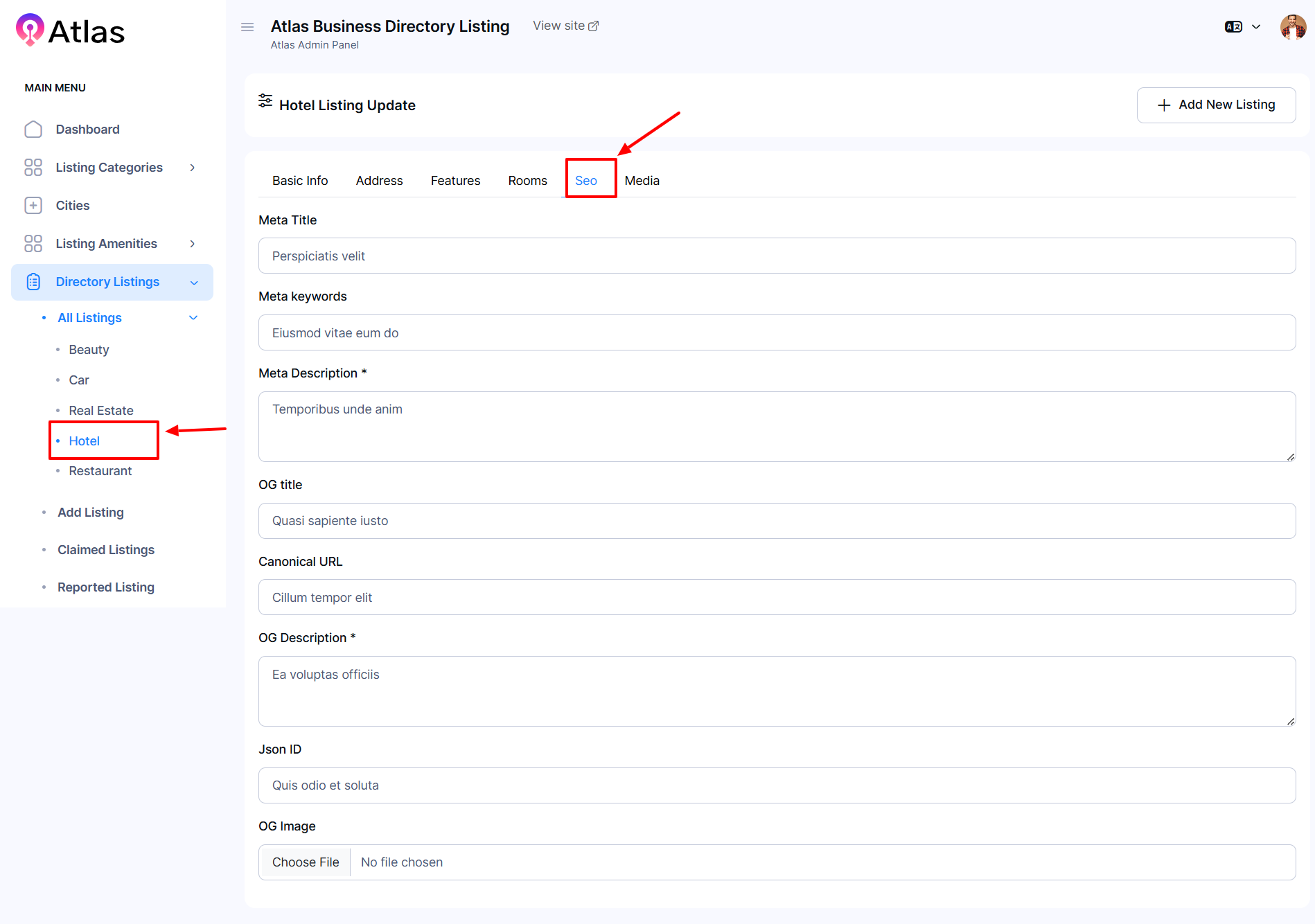Click the Add New Listing button

coord(1216,105)
